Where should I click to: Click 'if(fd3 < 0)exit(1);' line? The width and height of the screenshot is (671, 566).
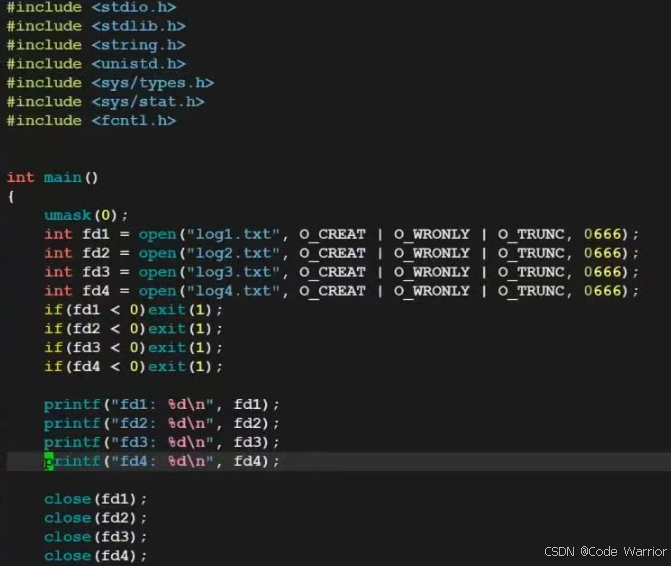point(133,347)
